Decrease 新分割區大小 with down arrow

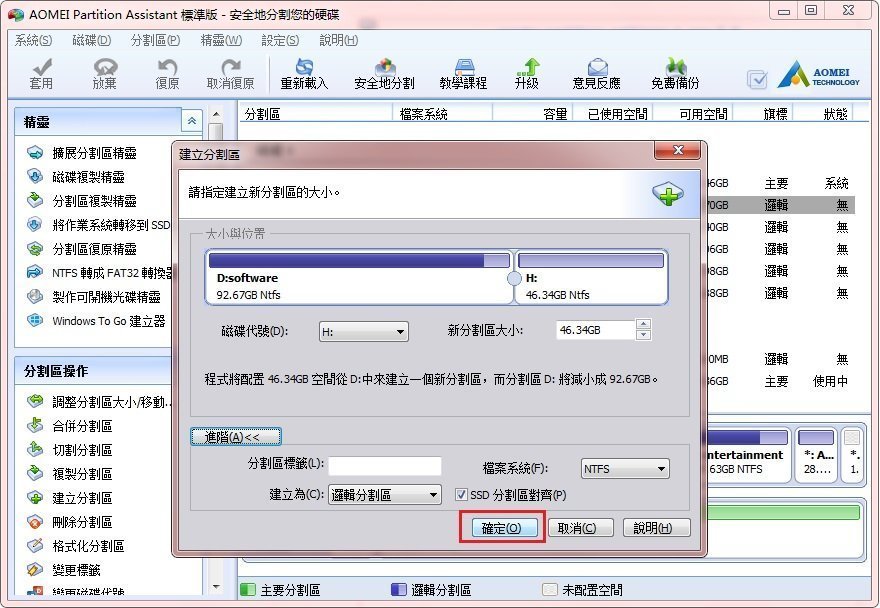point(643,335)
